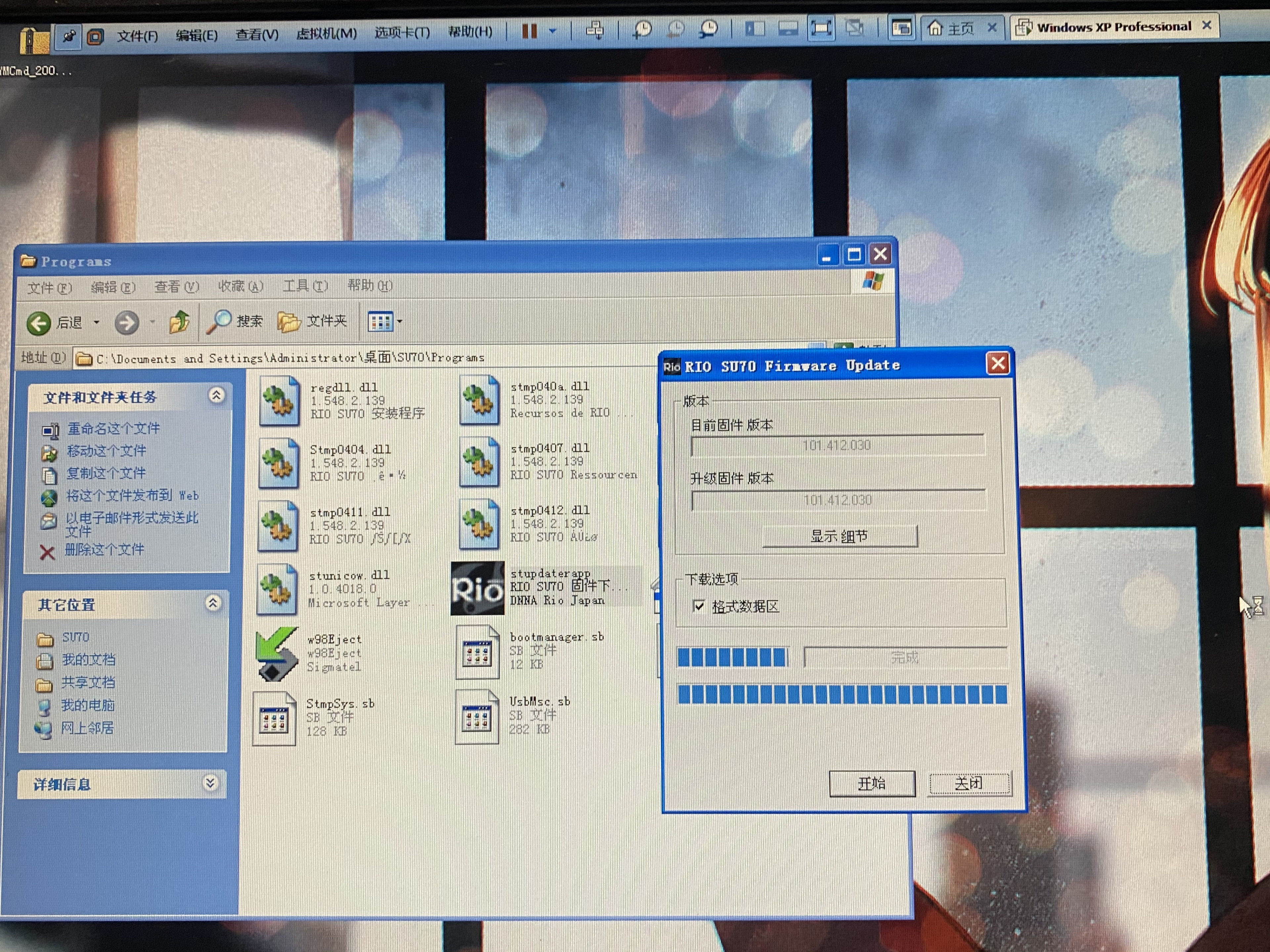Open VMware 编辑(E) menu
The image size is (1270, 952).
point(196,36)
